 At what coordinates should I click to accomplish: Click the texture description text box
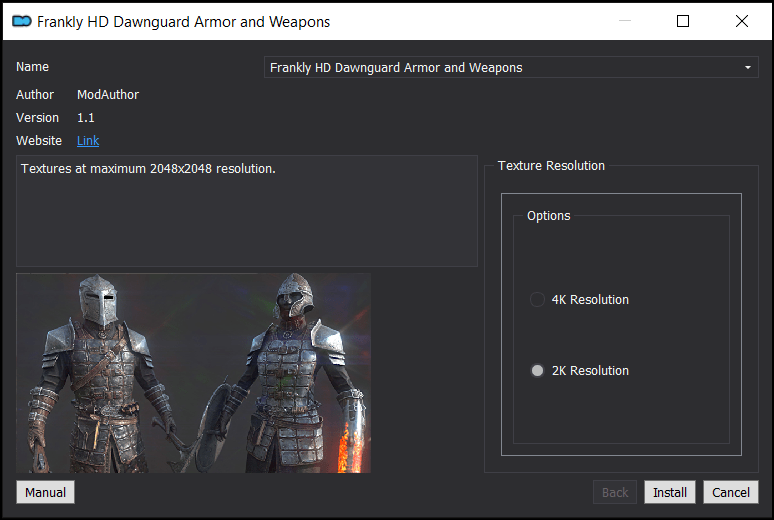[247, 211]
